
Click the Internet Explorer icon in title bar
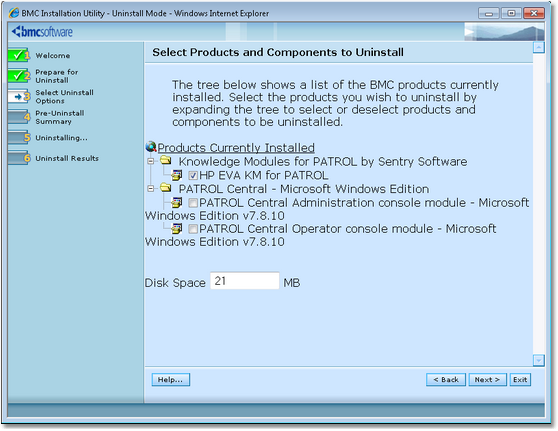coord(14,13)
